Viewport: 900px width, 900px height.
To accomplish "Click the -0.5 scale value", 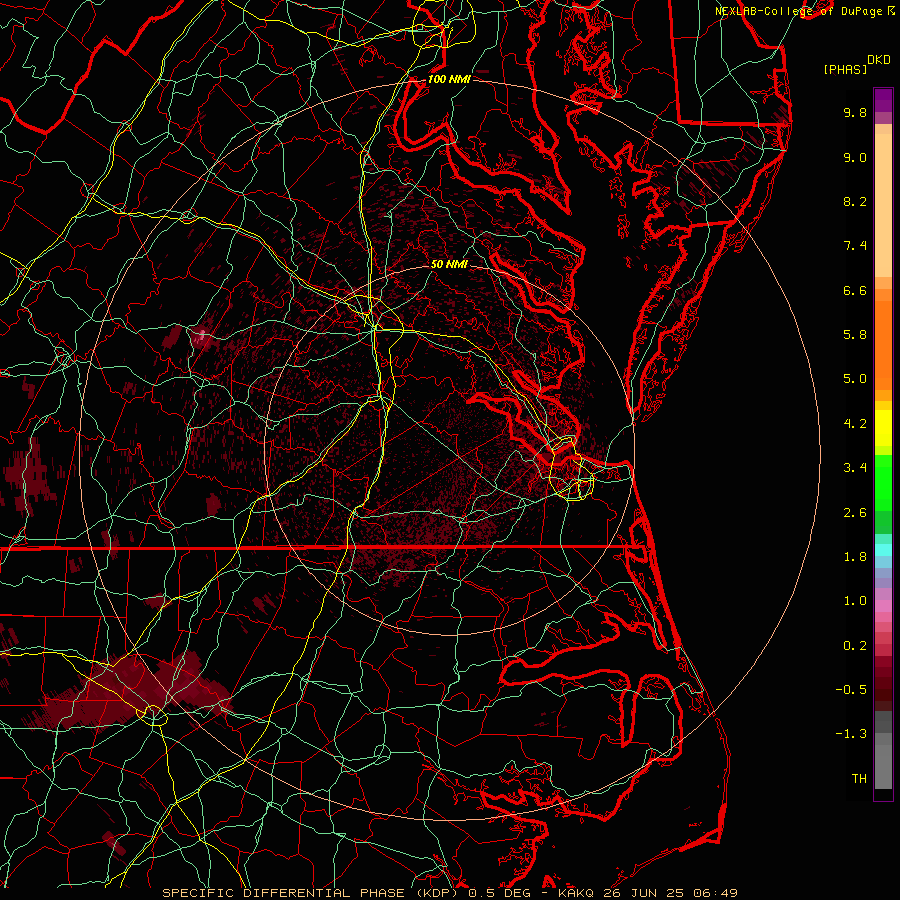I will pyautogui.click(x=851, y=690).
